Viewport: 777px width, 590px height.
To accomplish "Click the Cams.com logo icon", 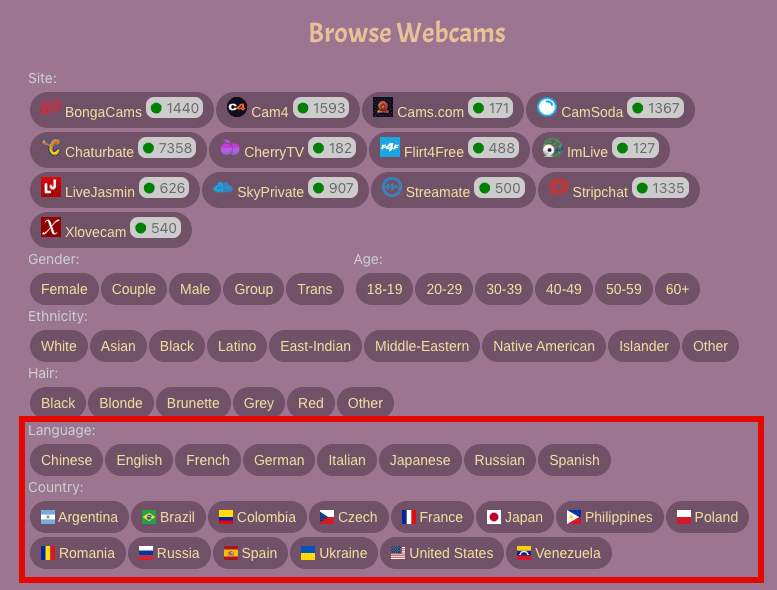I will point(383,107).
